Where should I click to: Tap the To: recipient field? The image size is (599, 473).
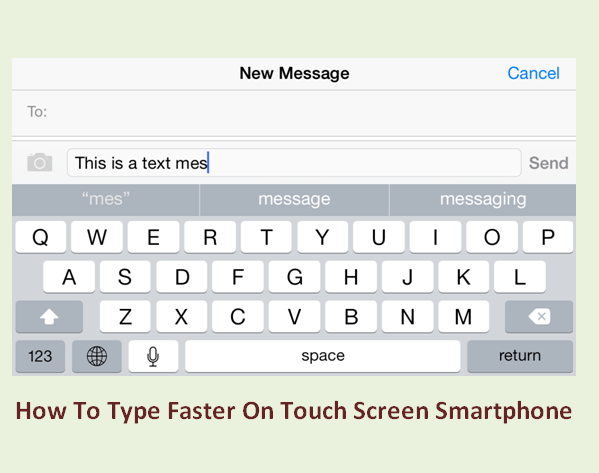(x=294, y=113)
